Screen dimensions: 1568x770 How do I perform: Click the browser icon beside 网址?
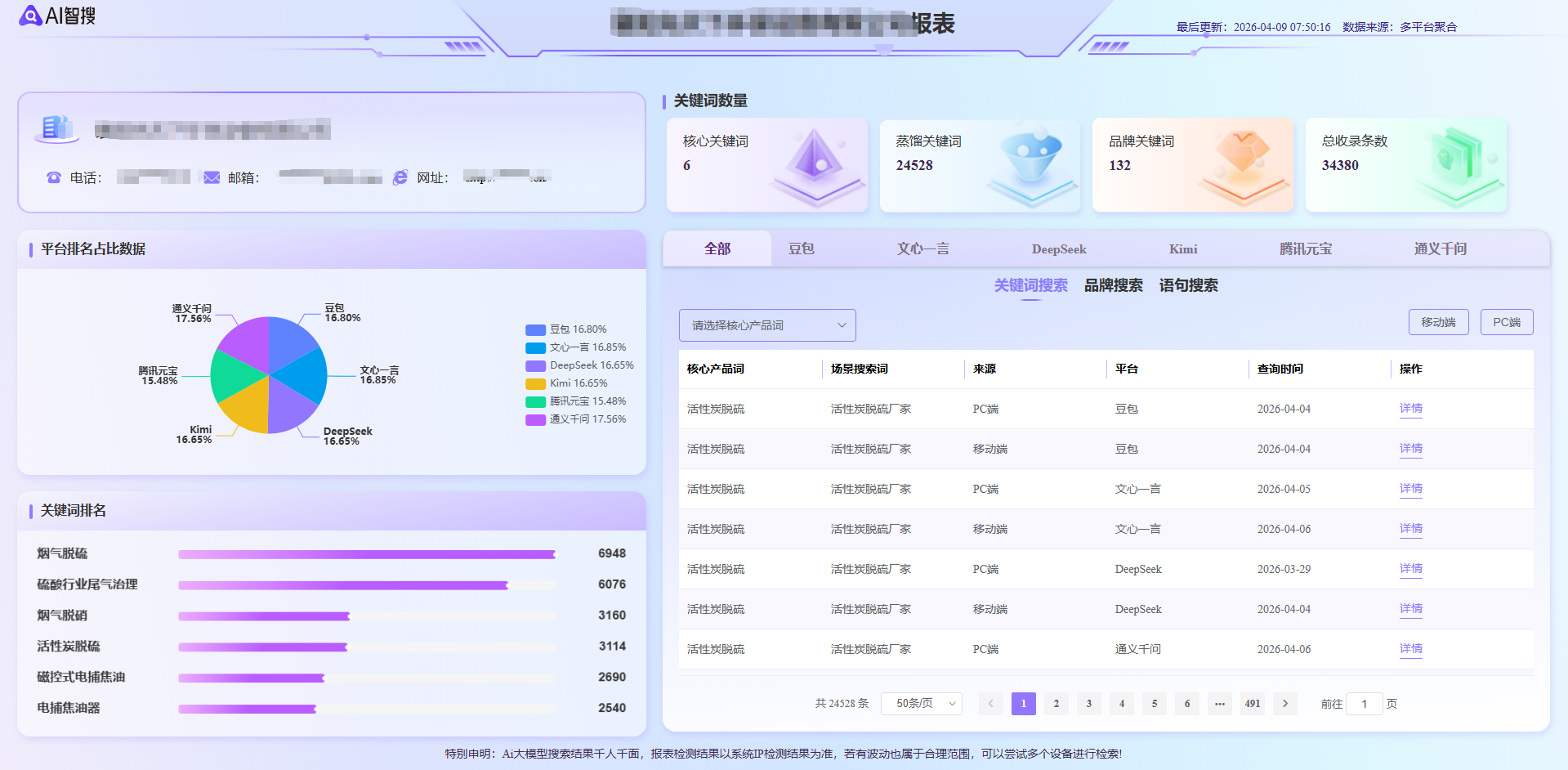point(400,177)
